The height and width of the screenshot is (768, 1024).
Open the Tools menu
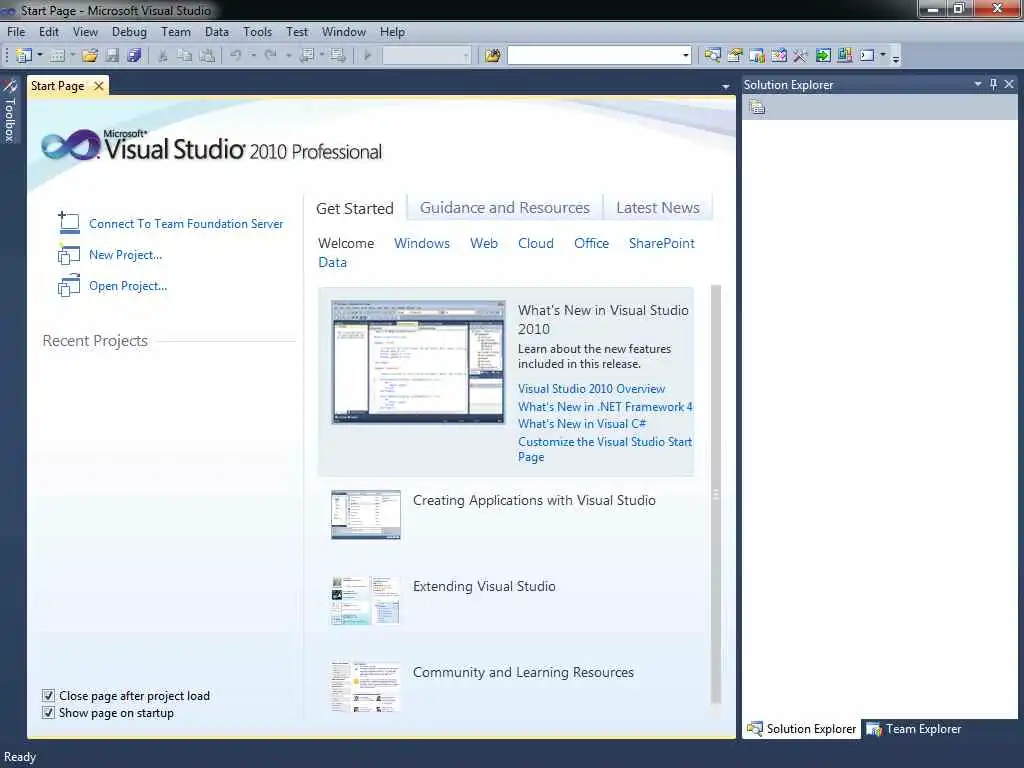click(257, 31)
